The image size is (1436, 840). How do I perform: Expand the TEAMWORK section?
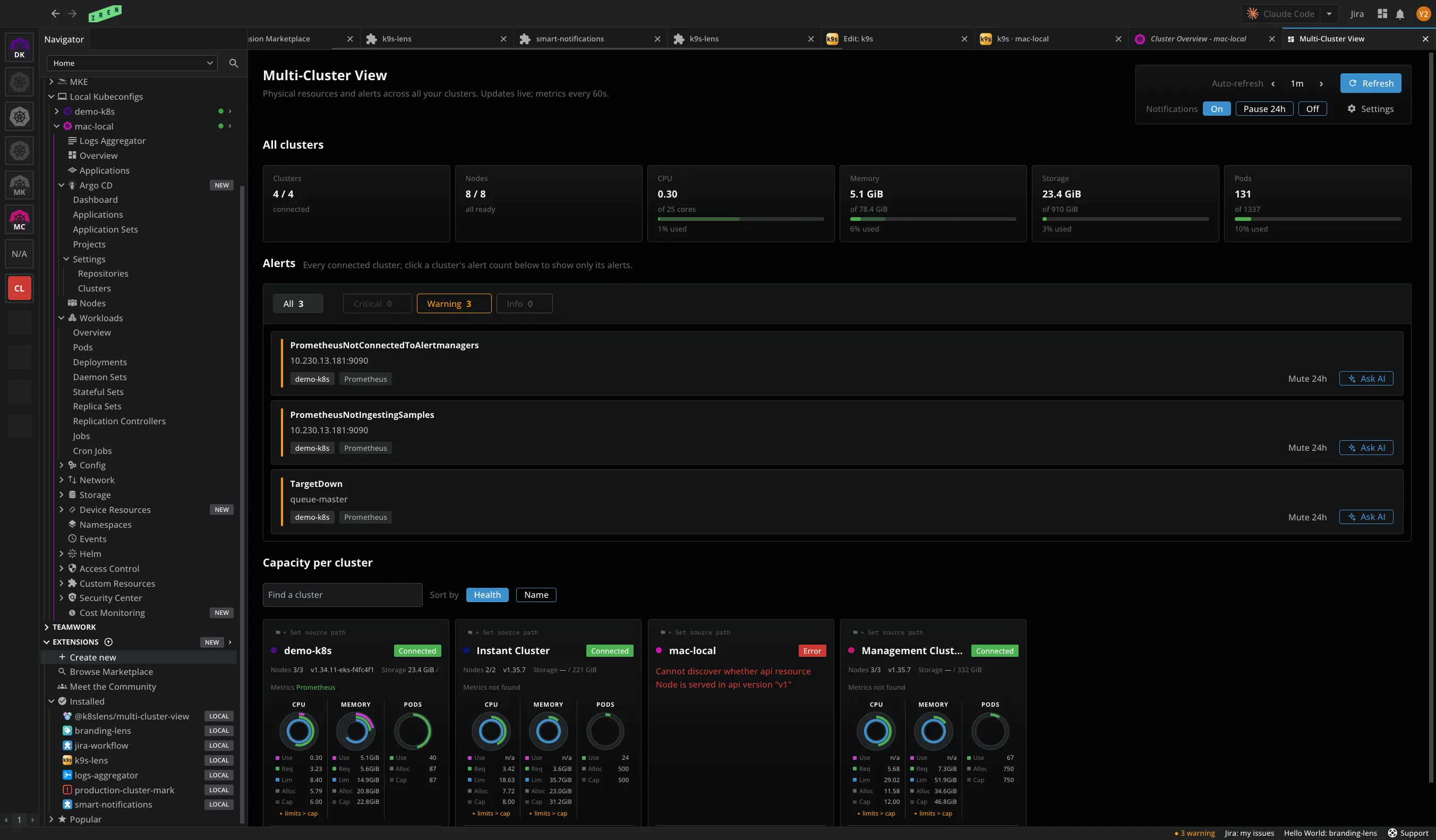pos(47,627)
